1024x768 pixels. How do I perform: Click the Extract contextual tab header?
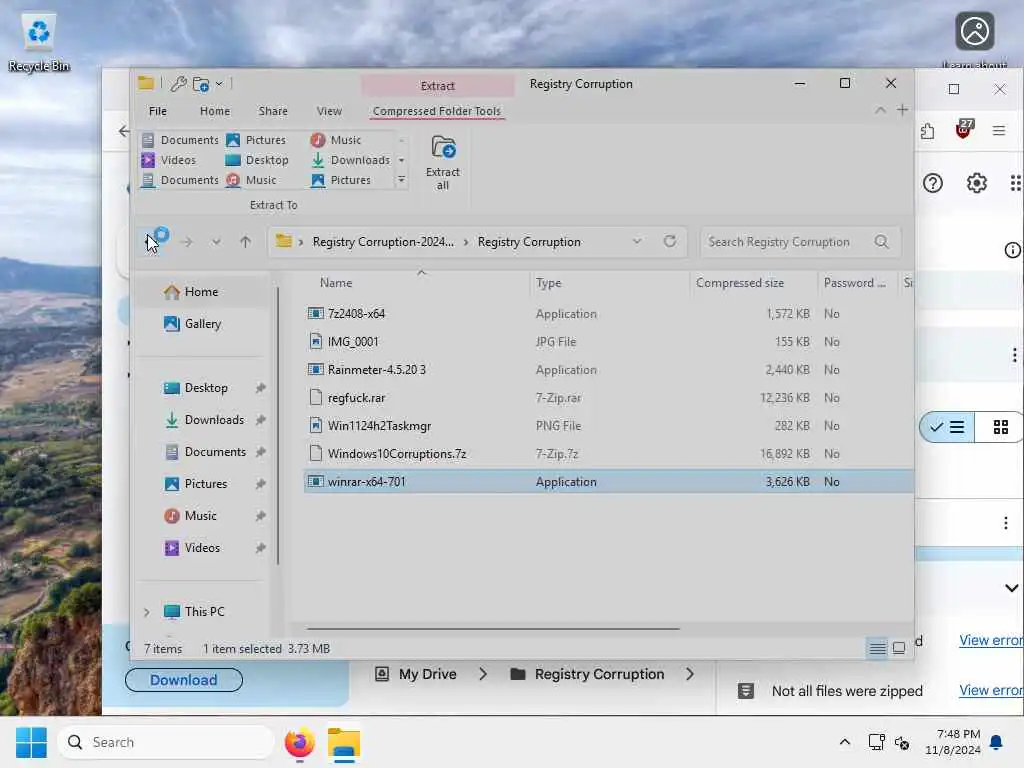coord(438,86)
